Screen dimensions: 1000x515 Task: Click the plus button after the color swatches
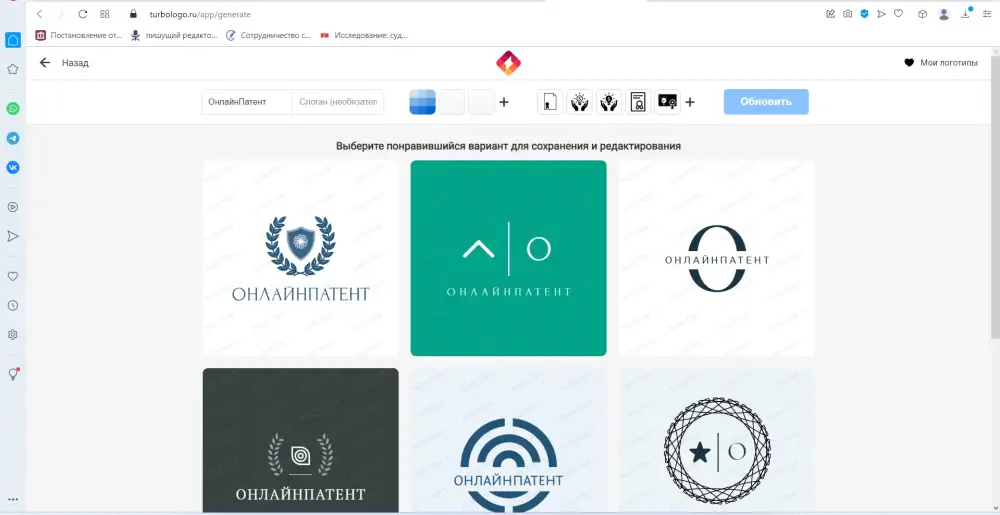(504, 102)
